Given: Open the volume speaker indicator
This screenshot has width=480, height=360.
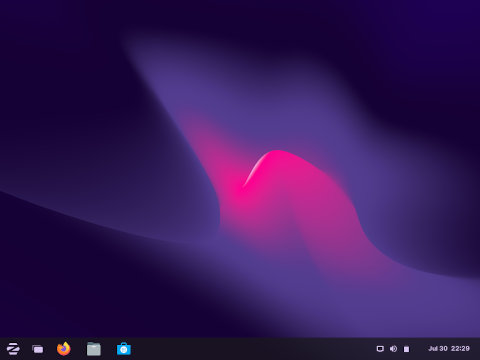Looking at the screenshot, I should click(x=393, y=349).
